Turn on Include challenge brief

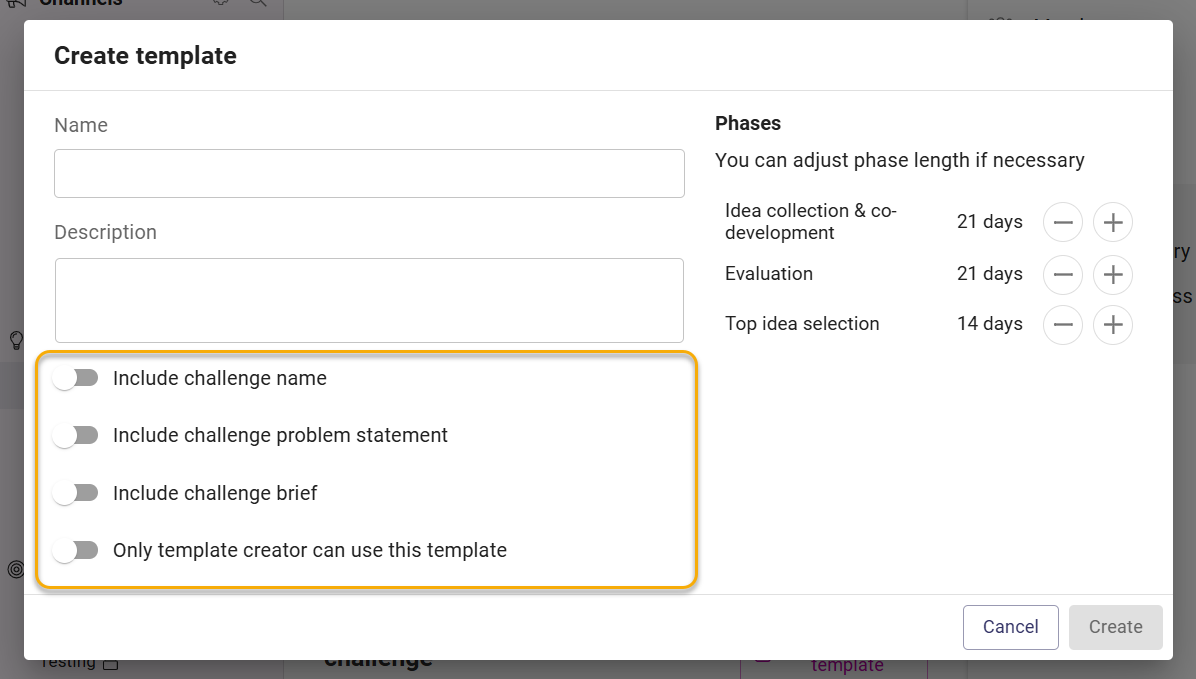[x=76, y=494]
